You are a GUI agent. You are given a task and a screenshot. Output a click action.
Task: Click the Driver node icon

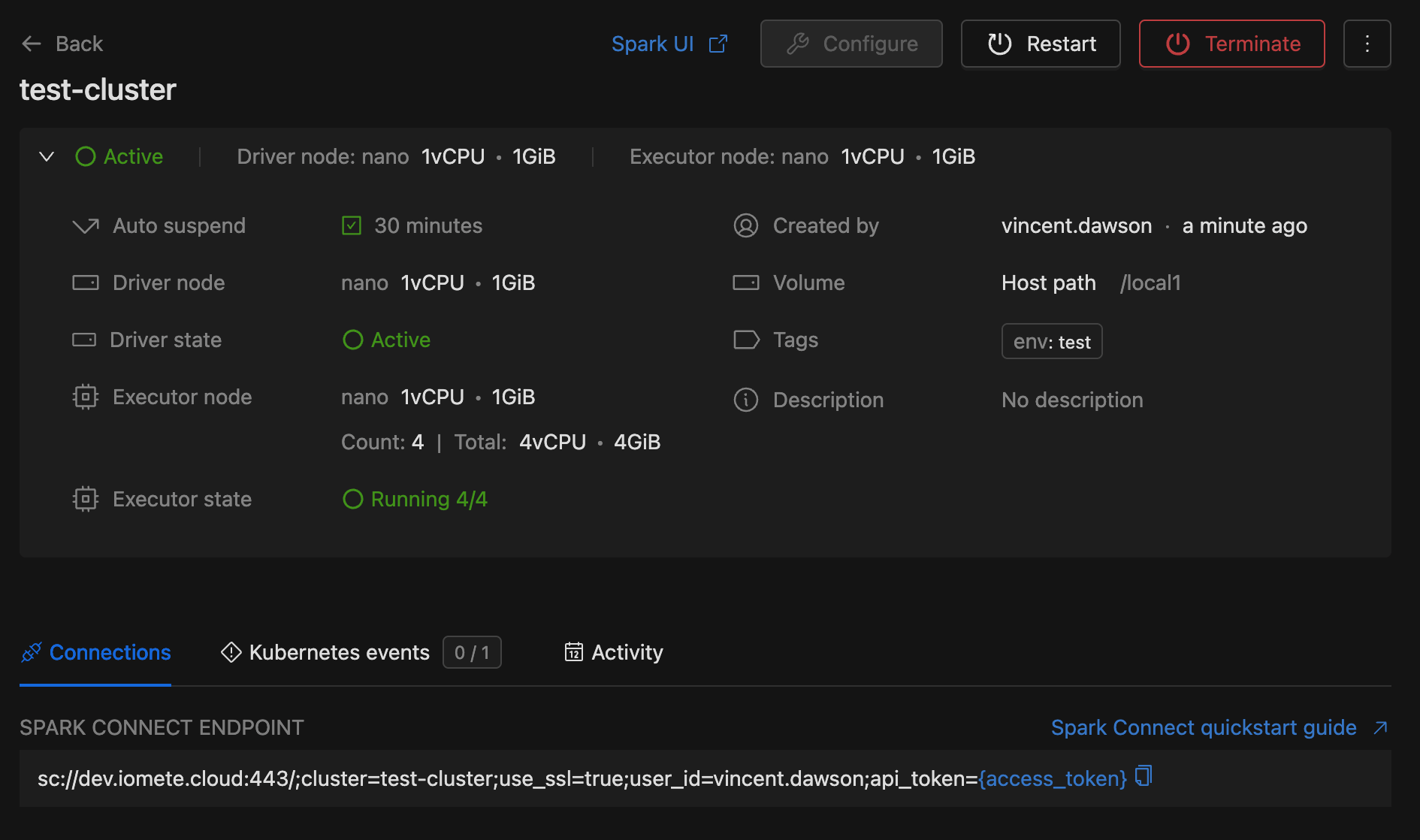(86, 283)
